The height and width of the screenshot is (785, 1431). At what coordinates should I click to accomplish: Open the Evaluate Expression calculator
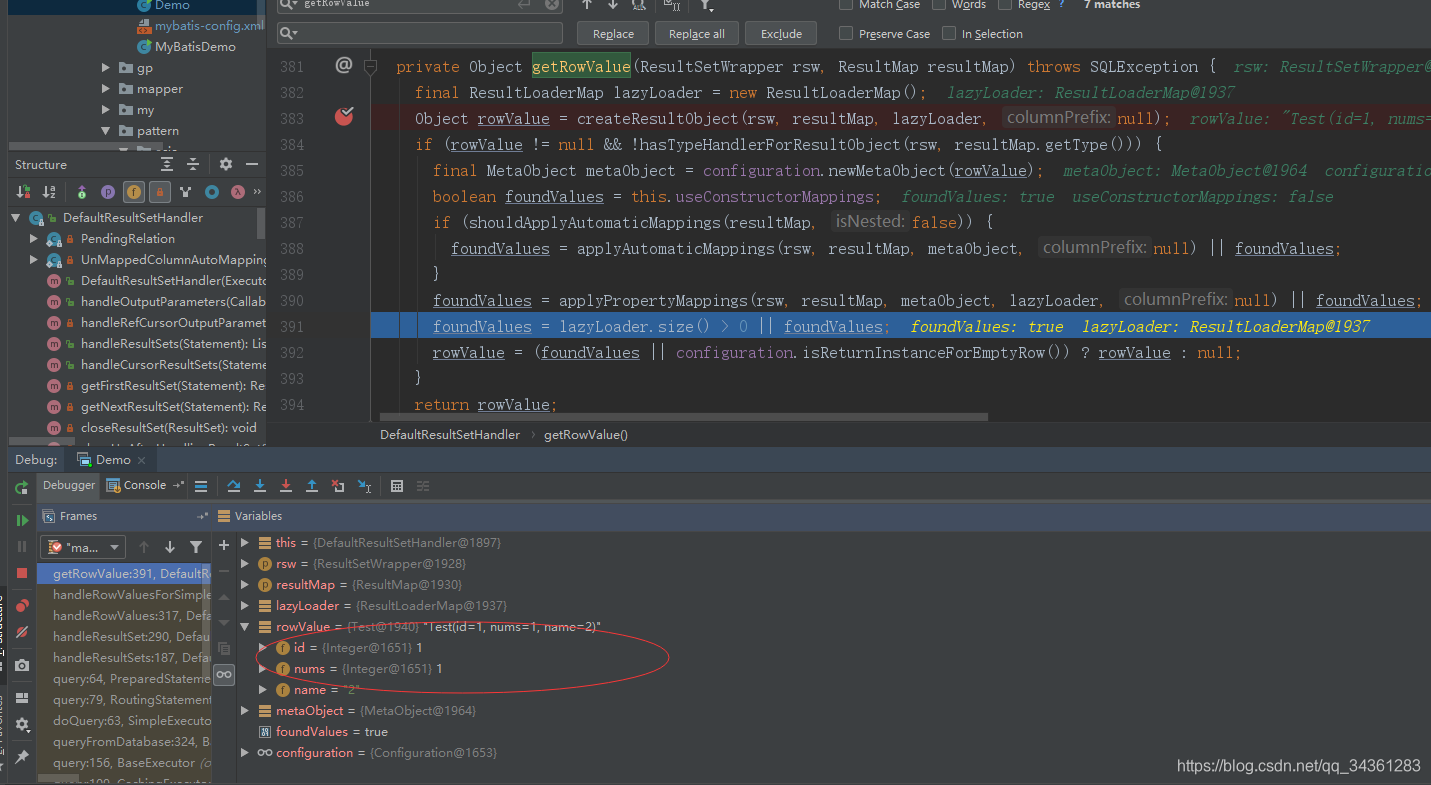pos(397,486)
